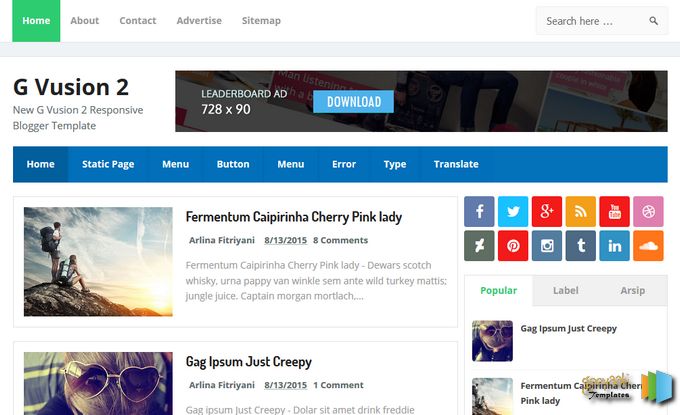The width and height of the screenshot is (680, 415).
Task: Open the RSS feed icon
Action: tap(580, 212)
